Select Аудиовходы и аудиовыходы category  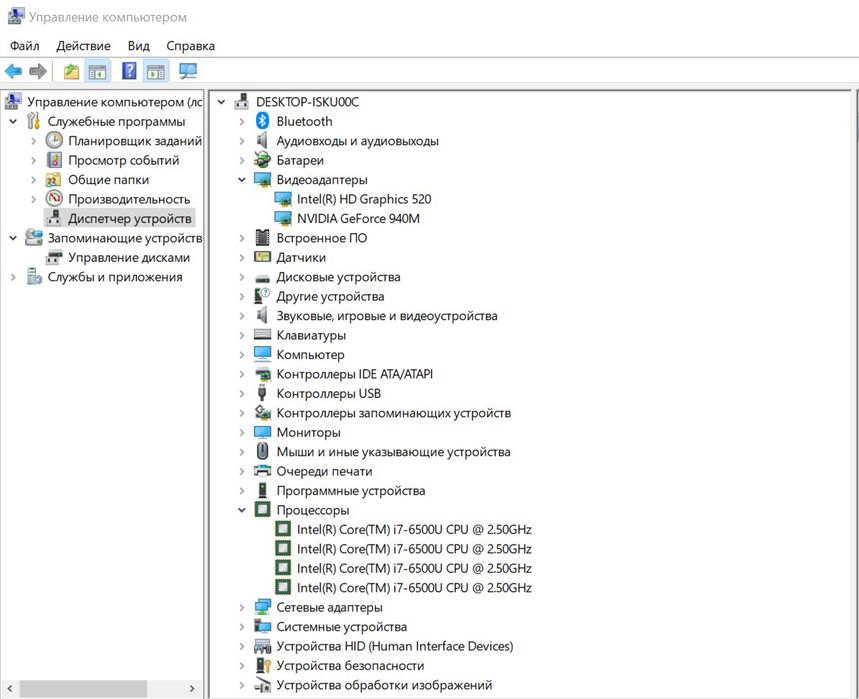357,141
